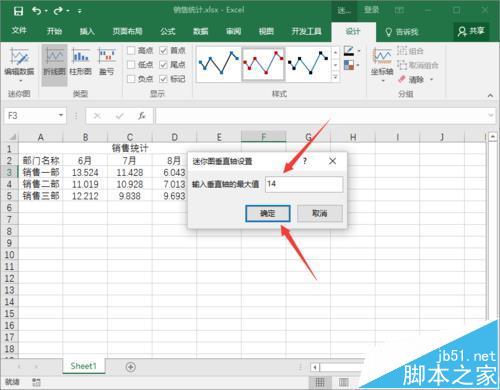Uncheck the 标记 markers checkbox
500x390 pixels.
[x=163, y=79]
